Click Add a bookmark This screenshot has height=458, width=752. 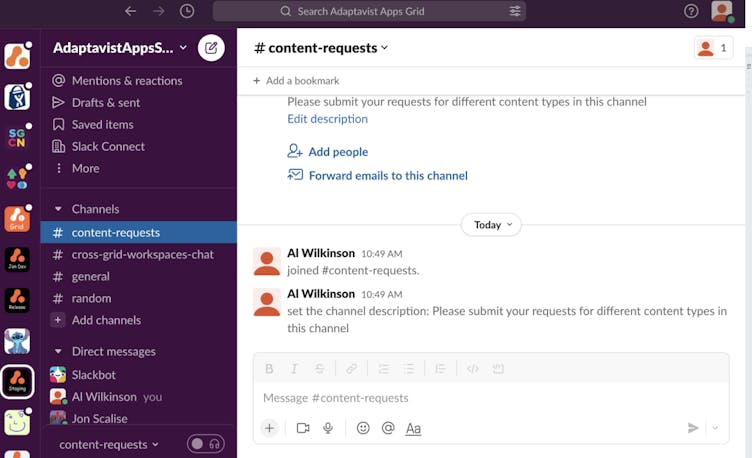point(296,81)
